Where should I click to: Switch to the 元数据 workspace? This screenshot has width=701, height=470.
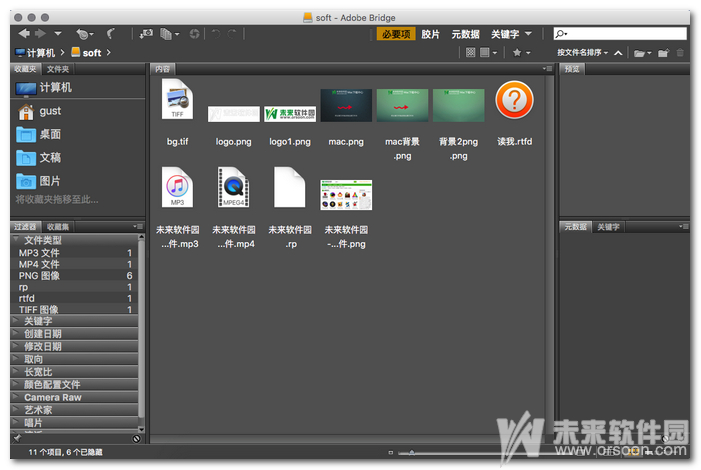point(465,34)
